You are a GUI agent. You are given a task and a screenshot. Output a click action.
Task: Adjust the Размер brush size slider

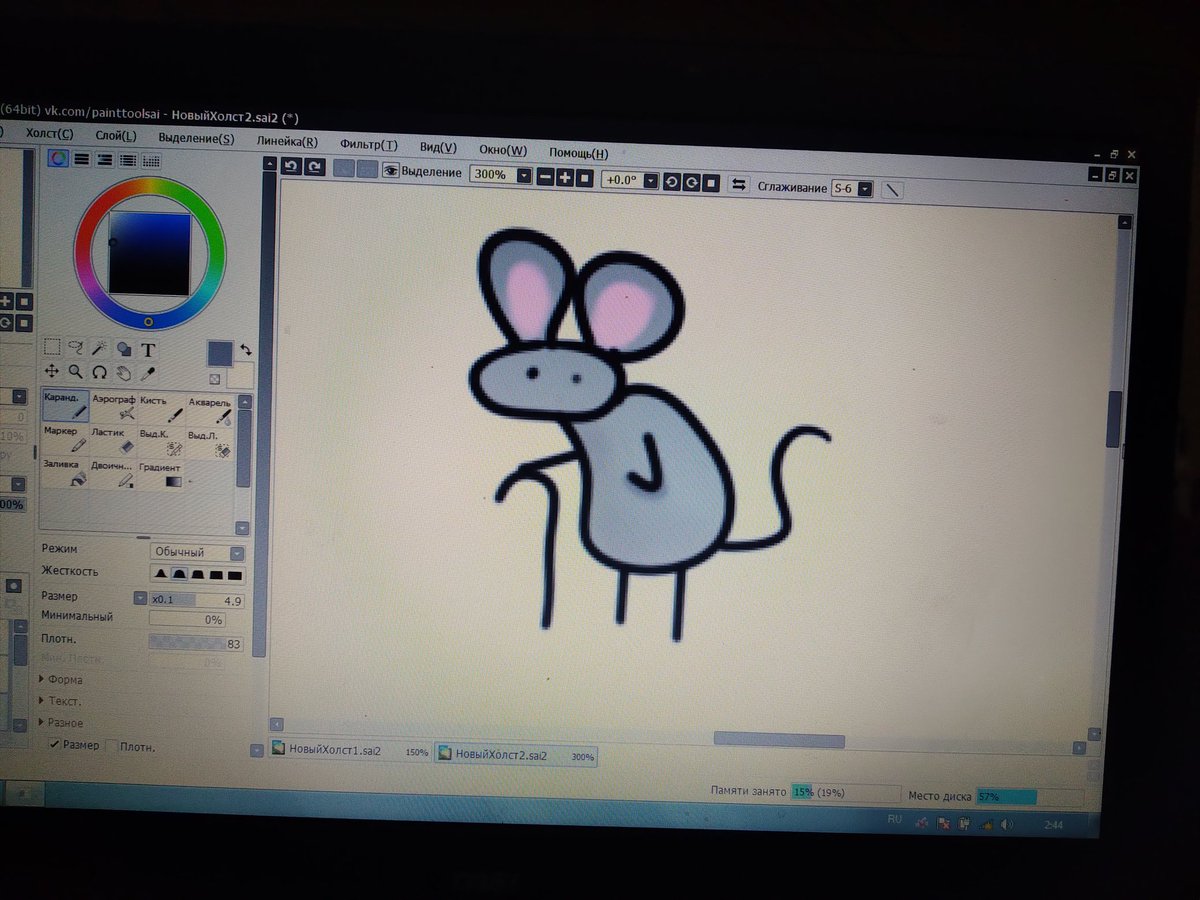[197, 600]
